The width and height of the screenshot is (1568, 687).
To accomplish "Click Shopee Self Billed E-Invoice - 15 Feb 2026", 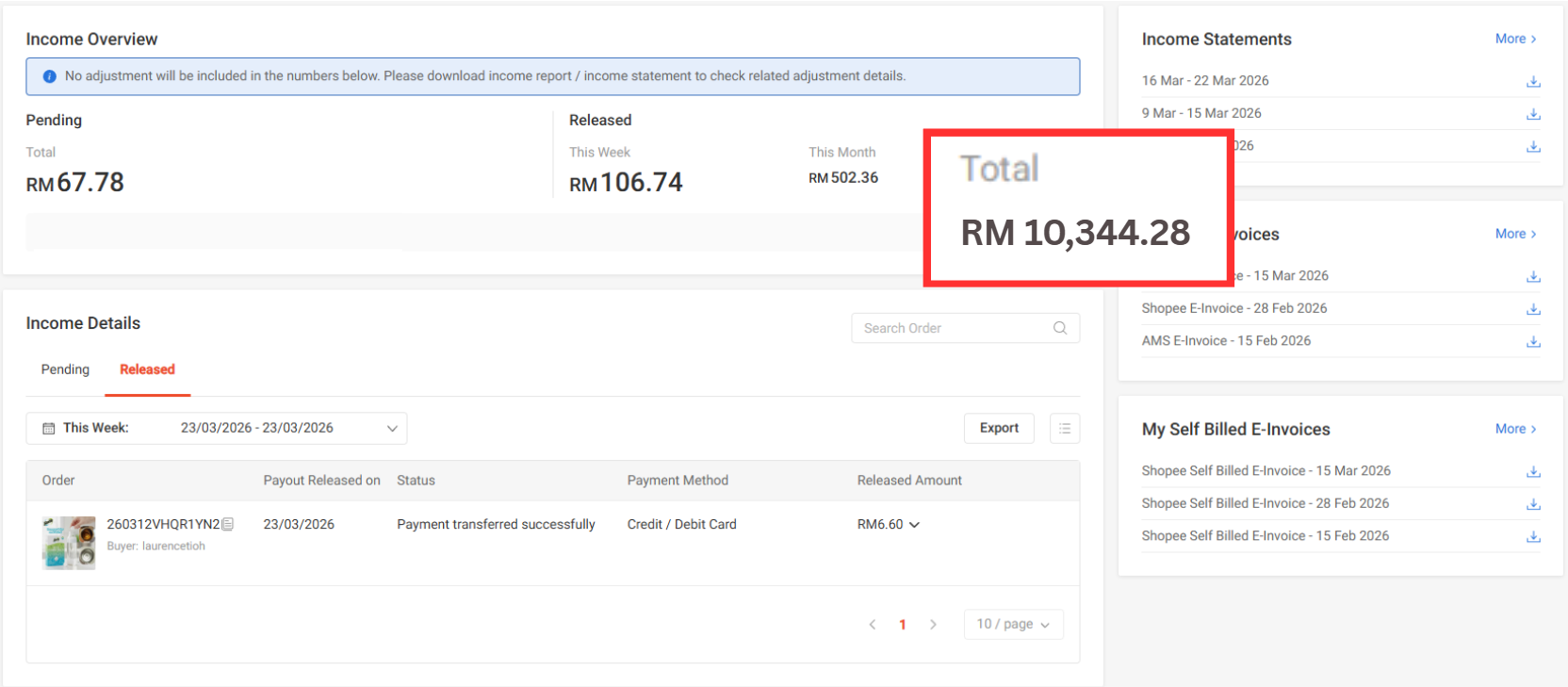I will tap(1266, 536).
